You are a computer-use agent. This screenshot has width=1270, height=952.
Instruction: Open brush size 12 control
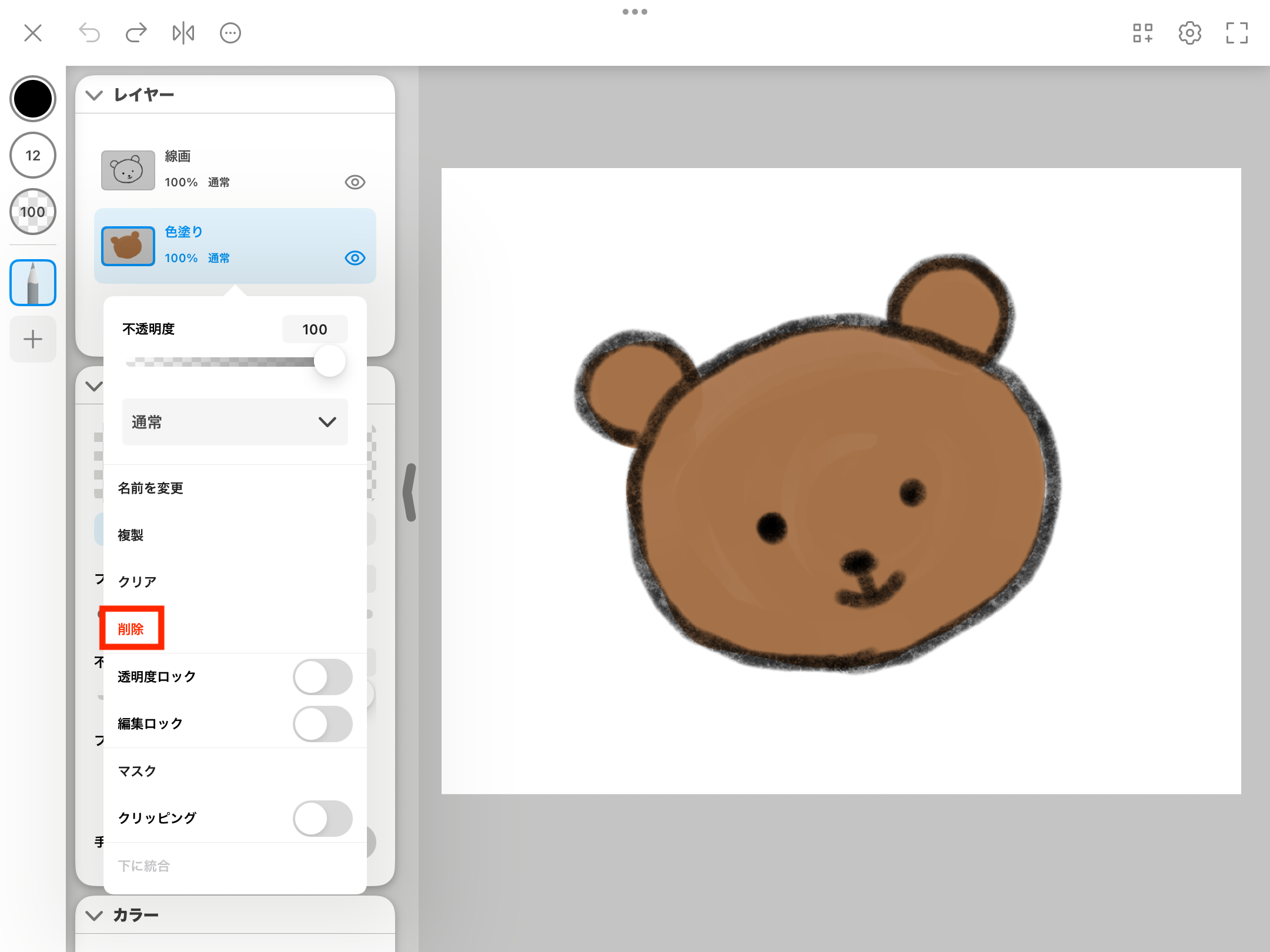[x=33, y=155]
